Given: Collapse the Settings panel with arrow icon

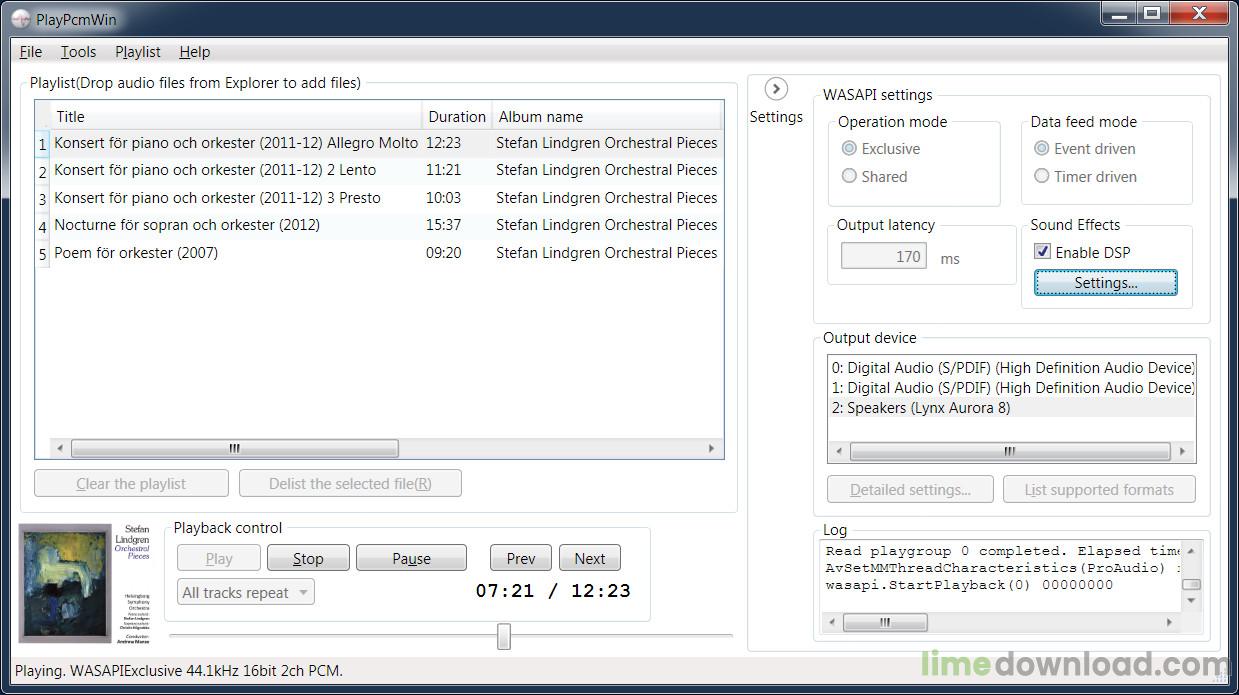Looking at the screenshot, I should (776, 89).
